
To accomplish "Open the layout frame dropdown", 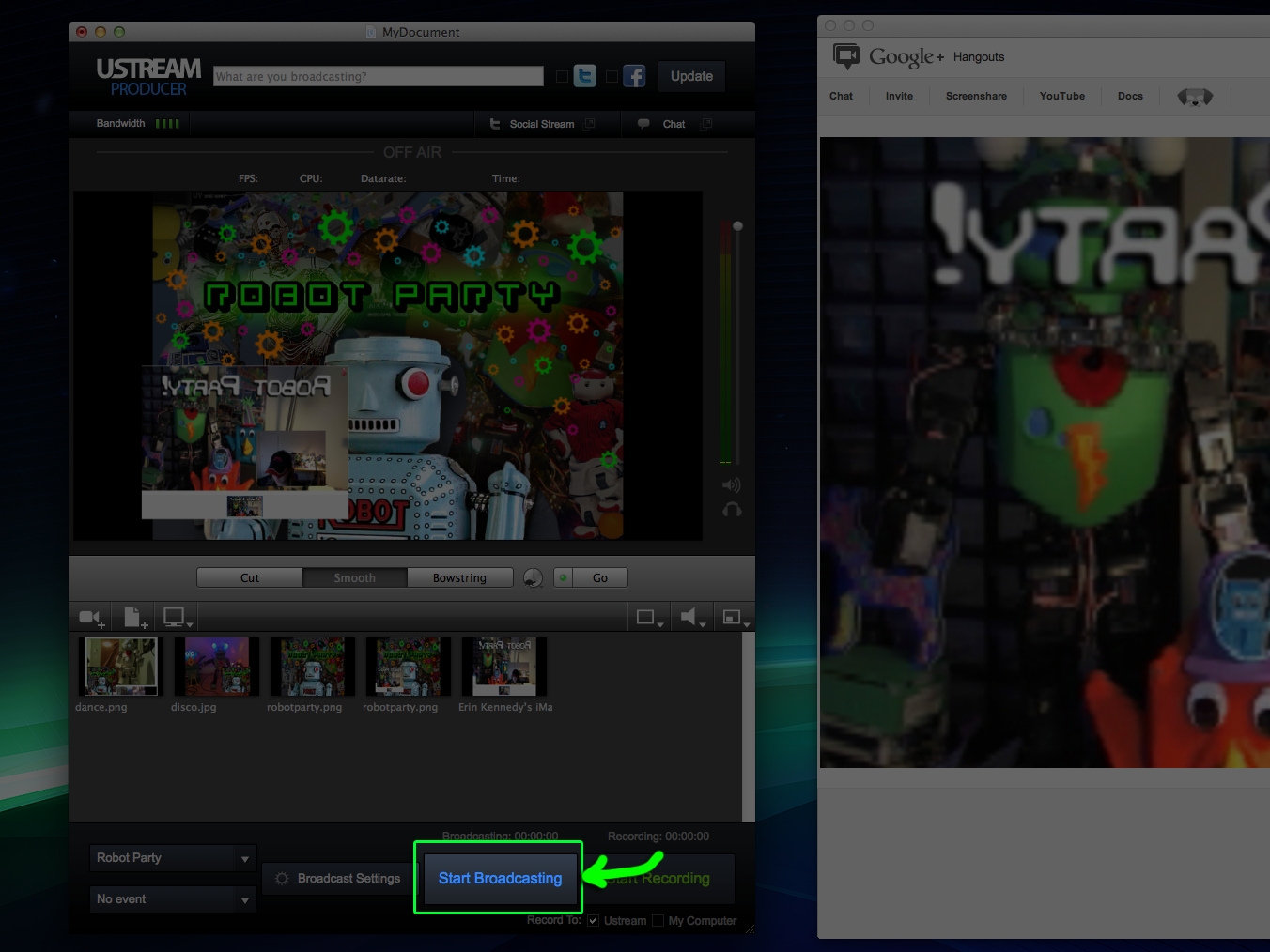I will pyautogui.click(x=649, y=618).
